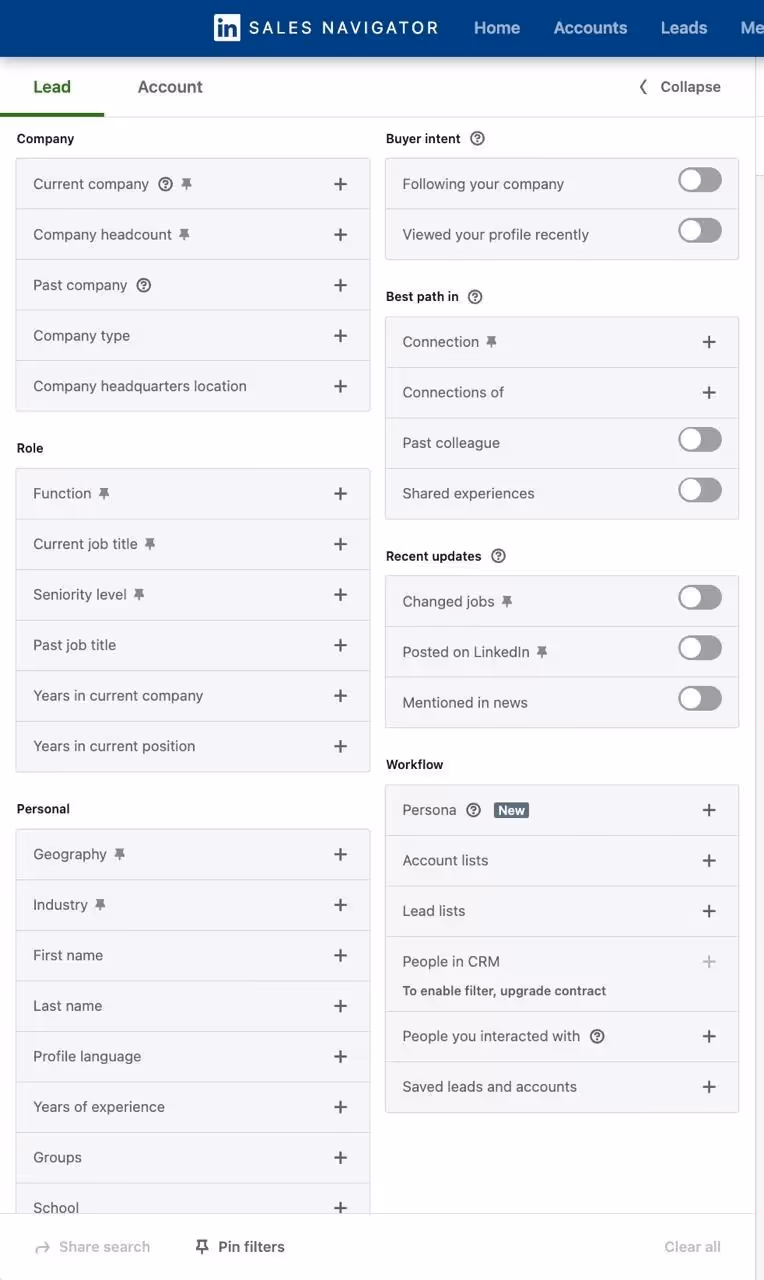The image size is (764, 1280).
Task: Expand the Lead lists filter
Action: 709,911
